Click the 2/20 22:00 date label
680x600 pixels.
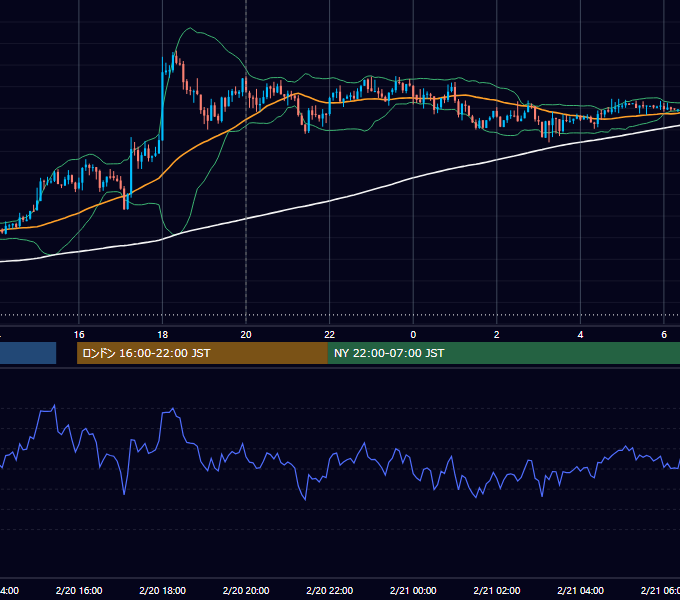[x=330, y=590]
